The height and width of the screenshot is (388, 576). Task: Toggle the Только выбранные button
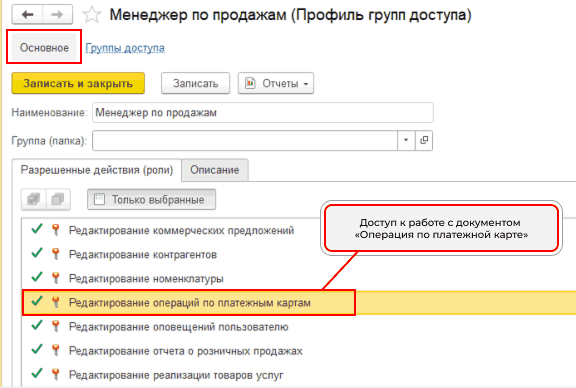(151, 200)
